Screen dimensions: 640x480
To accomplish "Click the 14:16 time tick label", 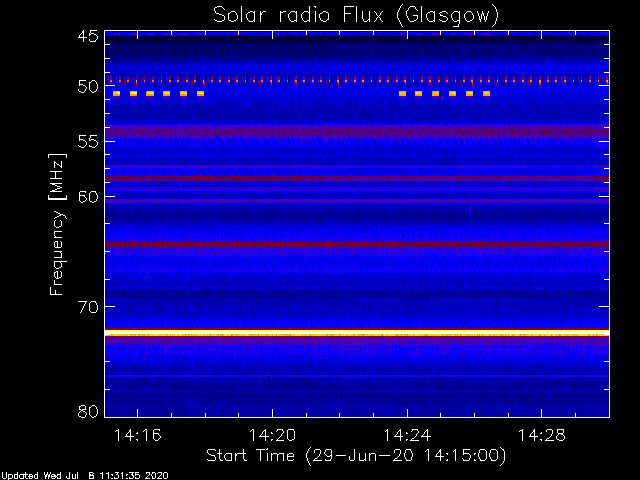I will click(x=138, y=435).
